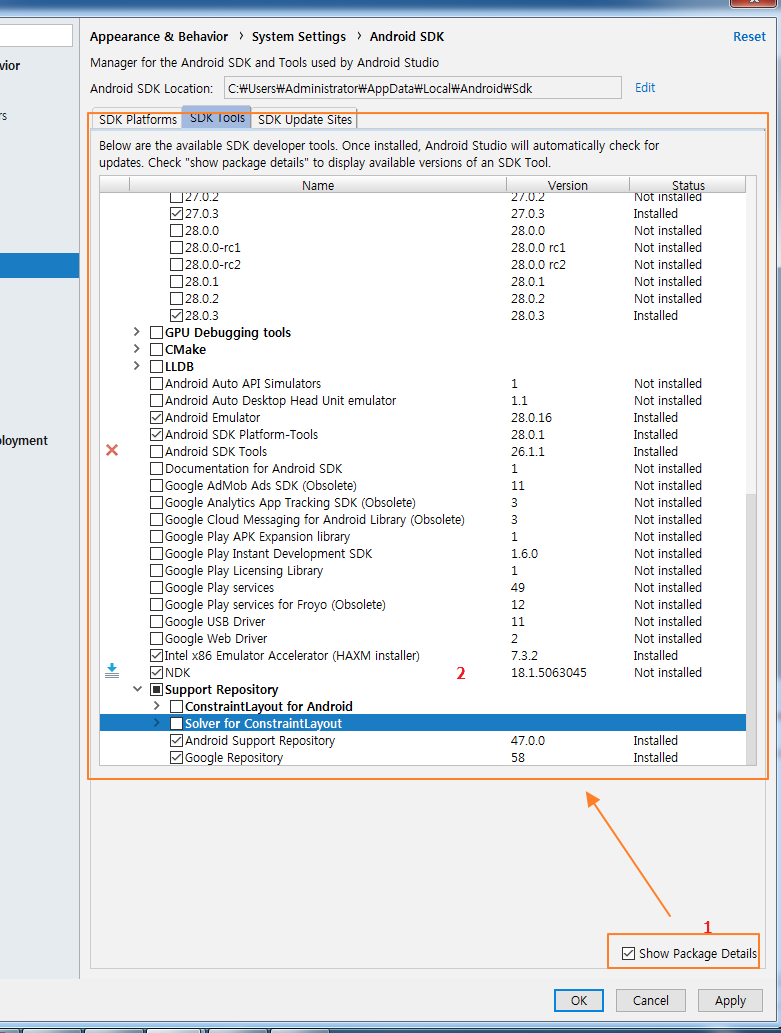This screenshot has height=1033, width=781.
Task: Check the Google Web Driver checkbox
Action: coord(156,639)
